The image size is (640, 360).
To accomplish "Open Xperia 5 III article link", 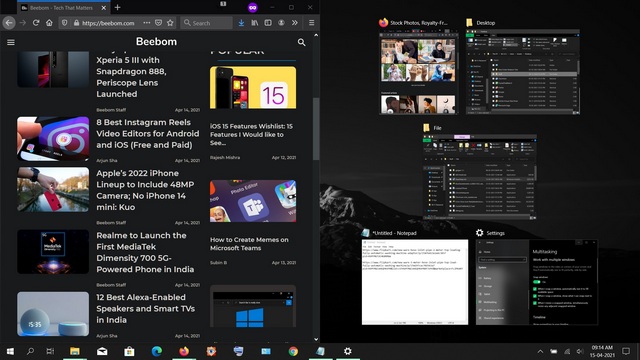I will point(131,77).
